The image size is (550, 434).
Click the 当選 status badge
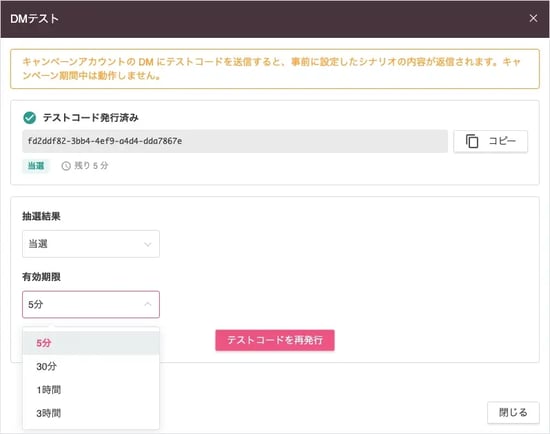[36, 166]
